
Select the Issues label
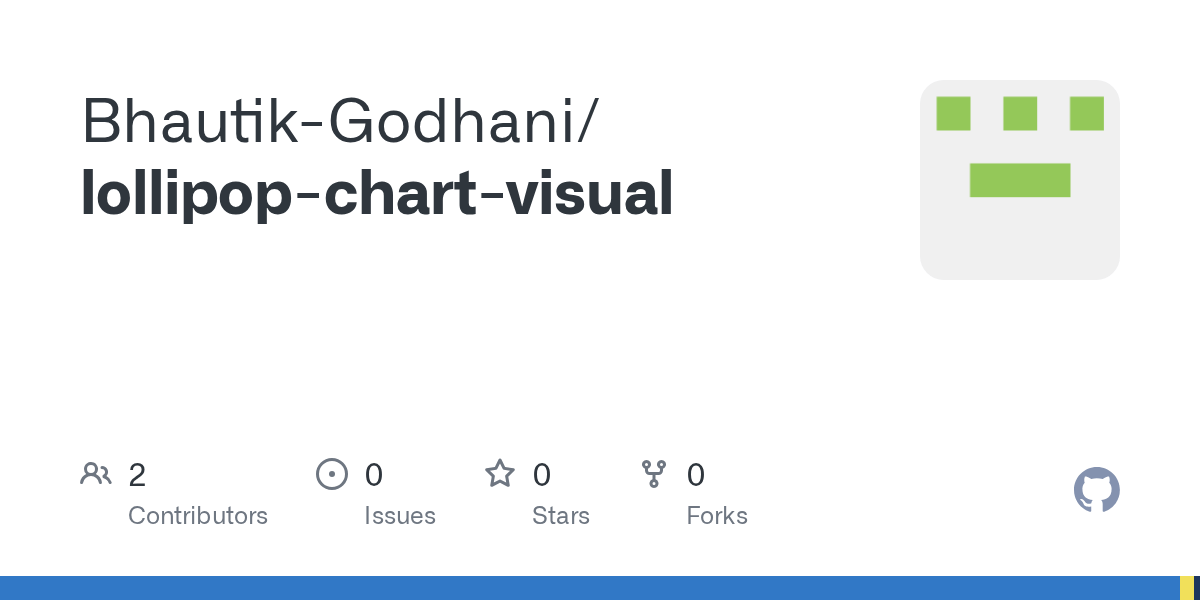[x=400, y=516]
